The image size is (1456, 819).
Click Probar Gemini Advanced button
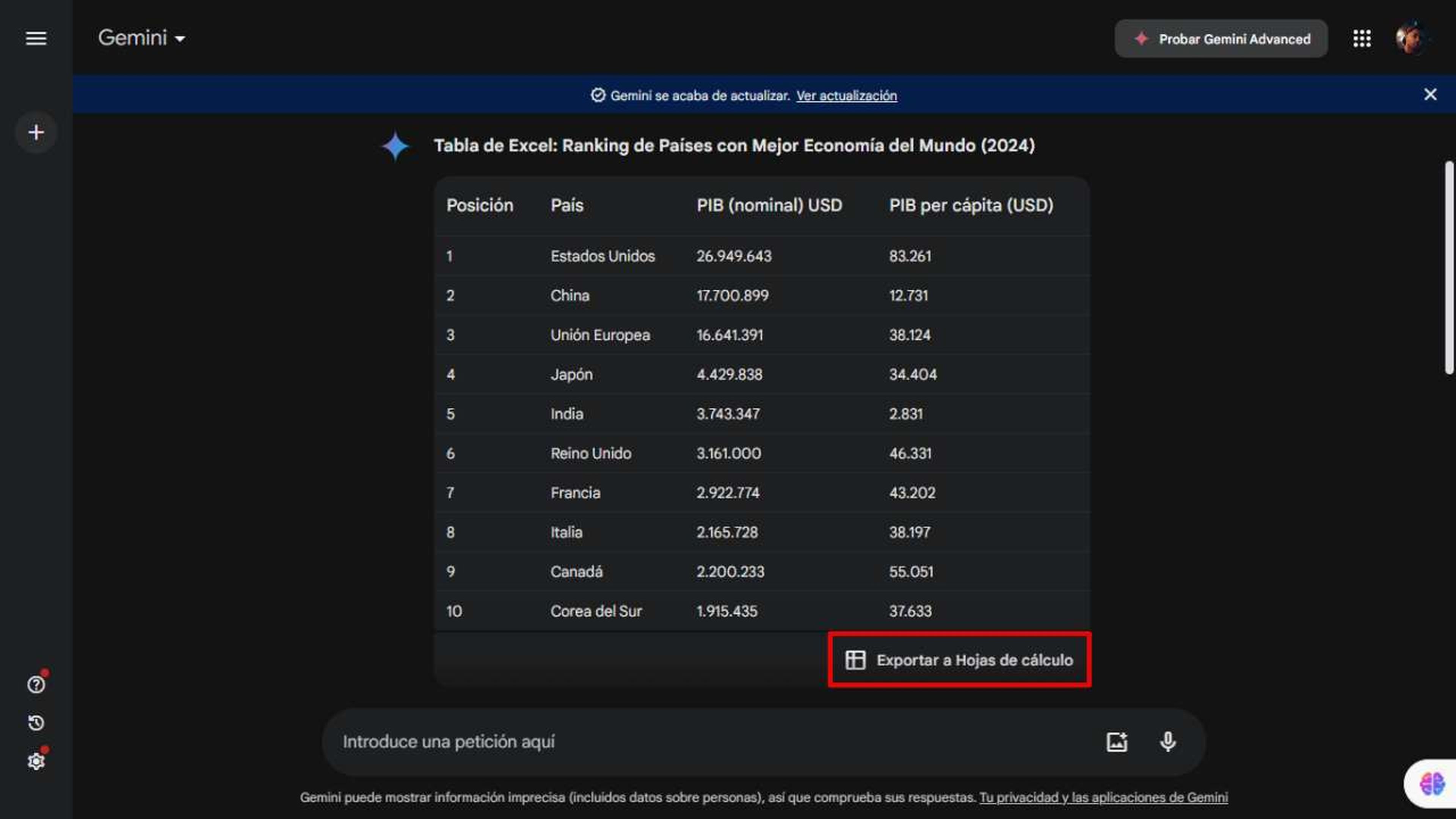(1221, 38)
